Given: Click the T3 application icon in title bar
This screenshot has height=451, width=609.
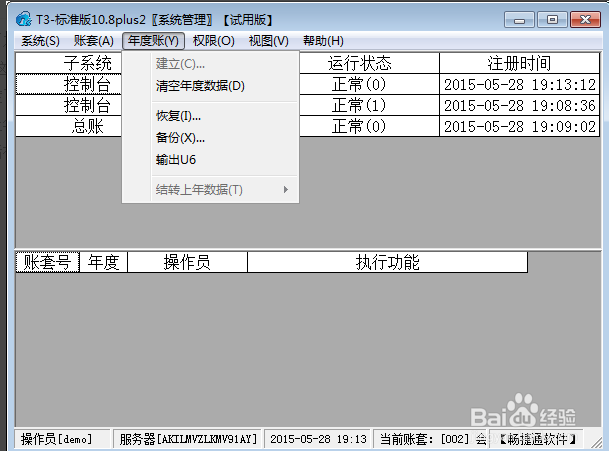Looking at the screenshot, I should (23, 20).
